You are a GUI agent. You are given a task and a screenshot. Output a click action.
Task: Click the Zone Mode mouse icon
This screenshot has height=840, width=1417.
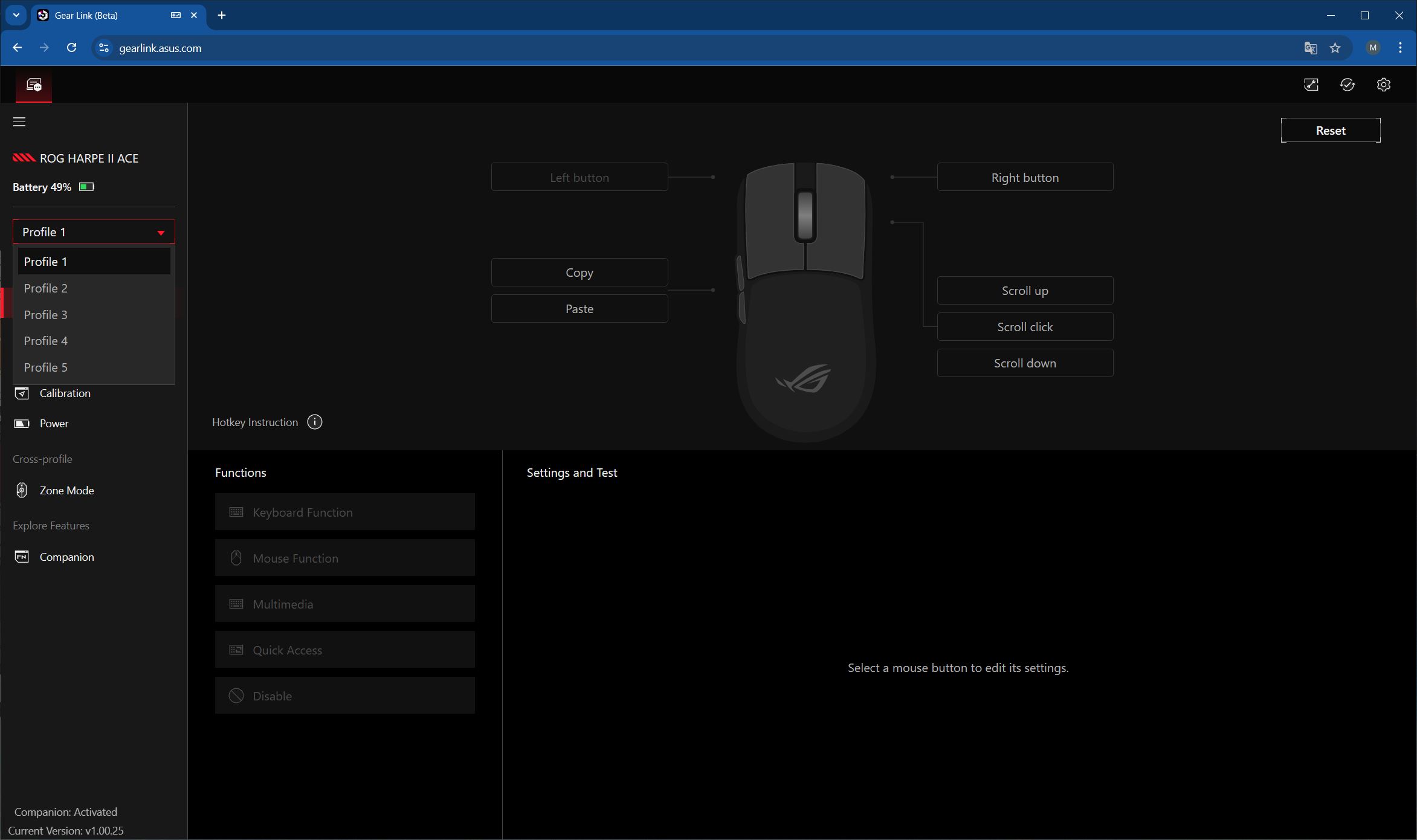click(x=22, y=490)
